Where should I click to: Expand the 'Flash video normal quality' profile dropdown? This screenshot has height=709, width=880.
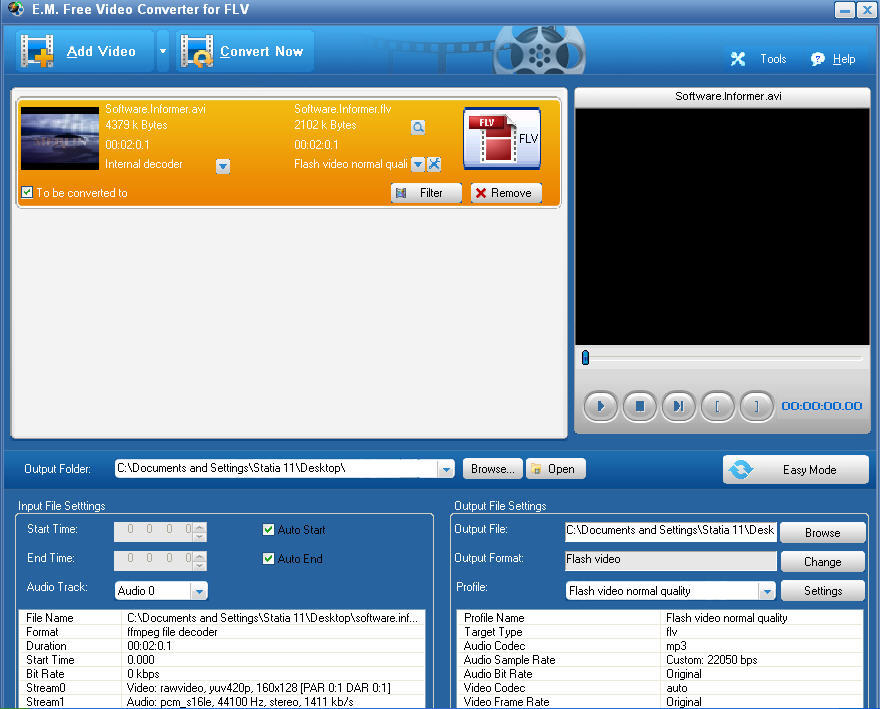click(767, 590)
